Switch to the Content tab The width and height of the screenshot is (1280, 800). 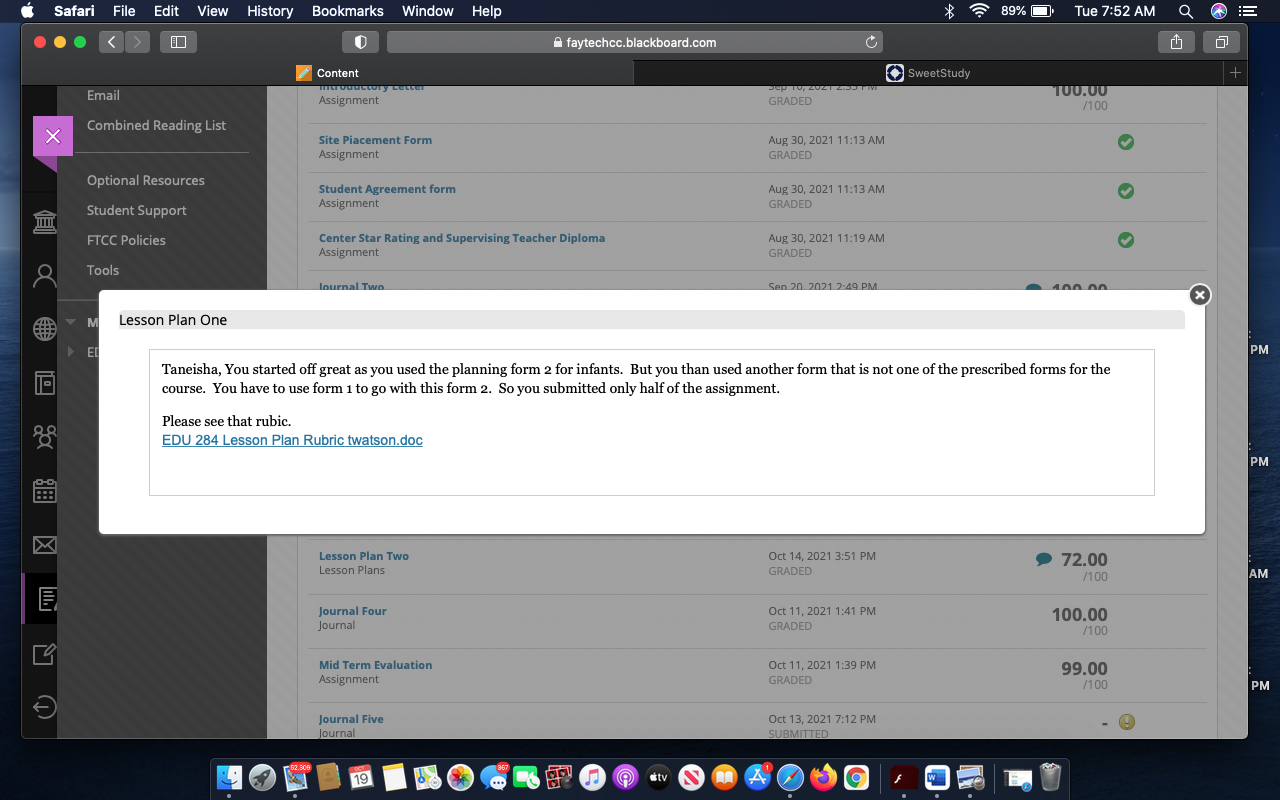point(328,73)
